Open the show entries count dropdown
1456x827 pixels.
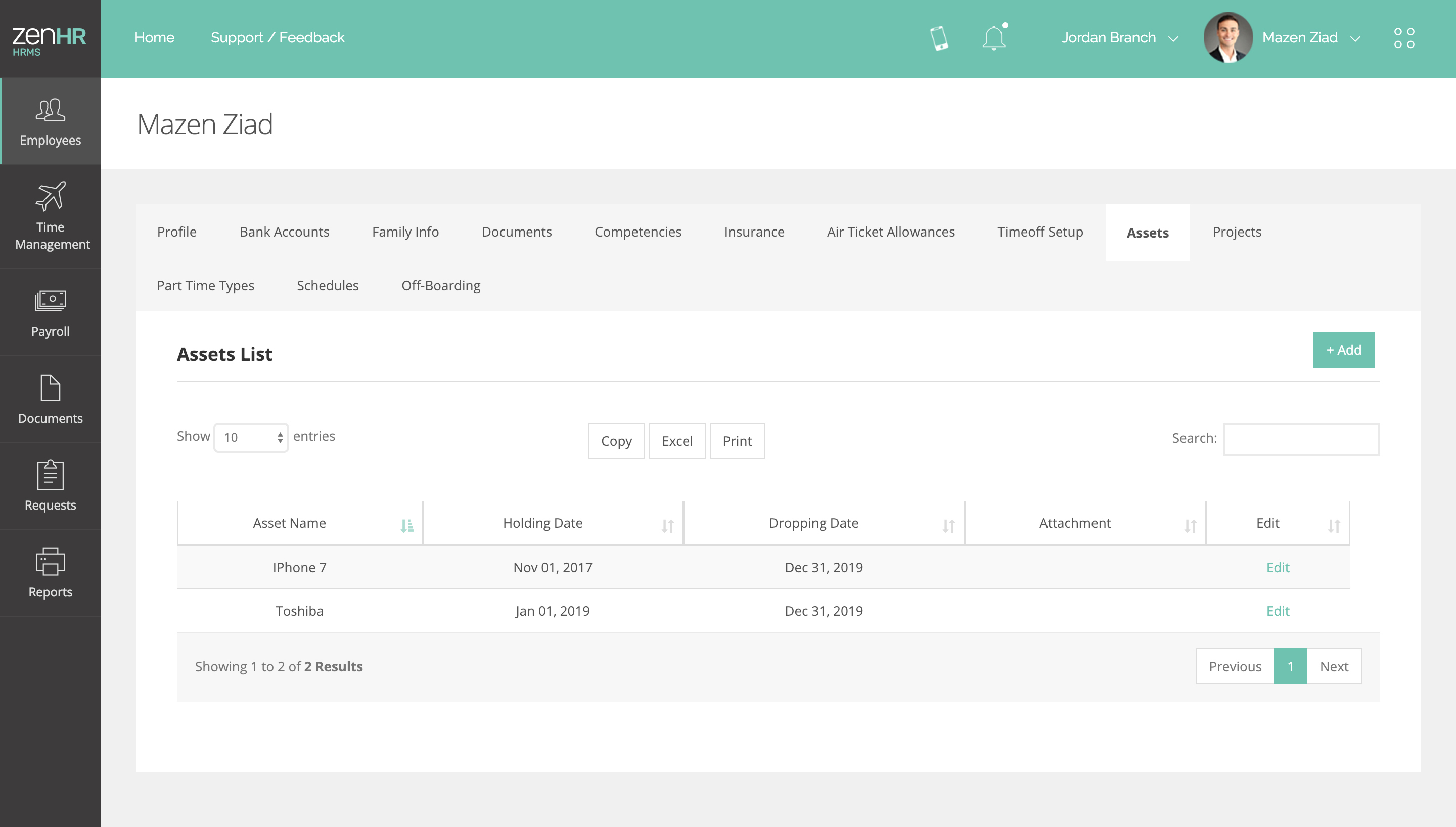[x=251, y=437]
